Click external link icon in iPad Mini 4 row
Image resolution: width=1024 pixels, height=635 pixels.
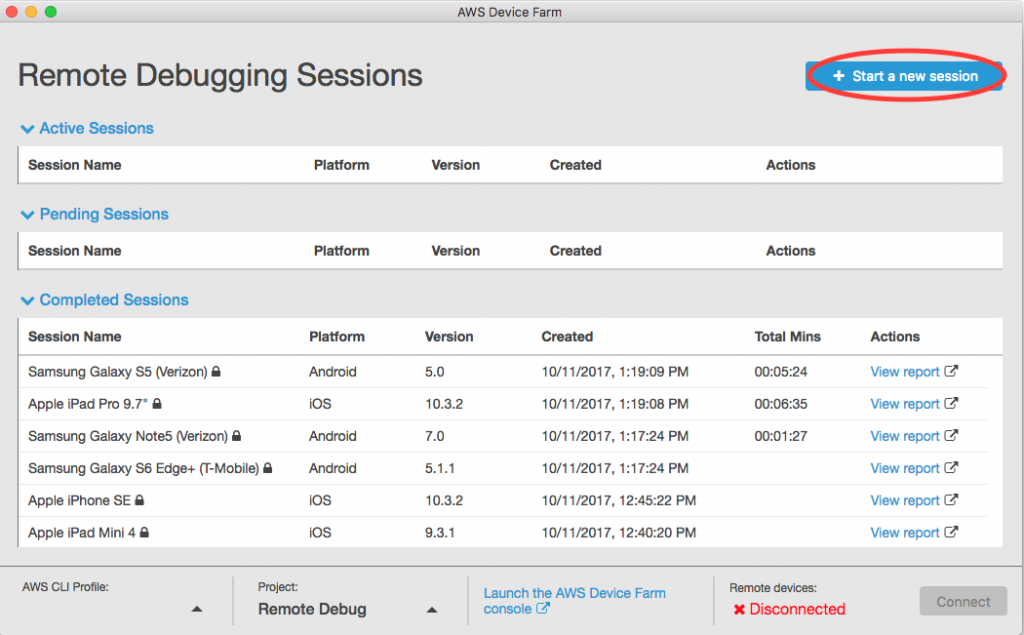click(952, 531)
